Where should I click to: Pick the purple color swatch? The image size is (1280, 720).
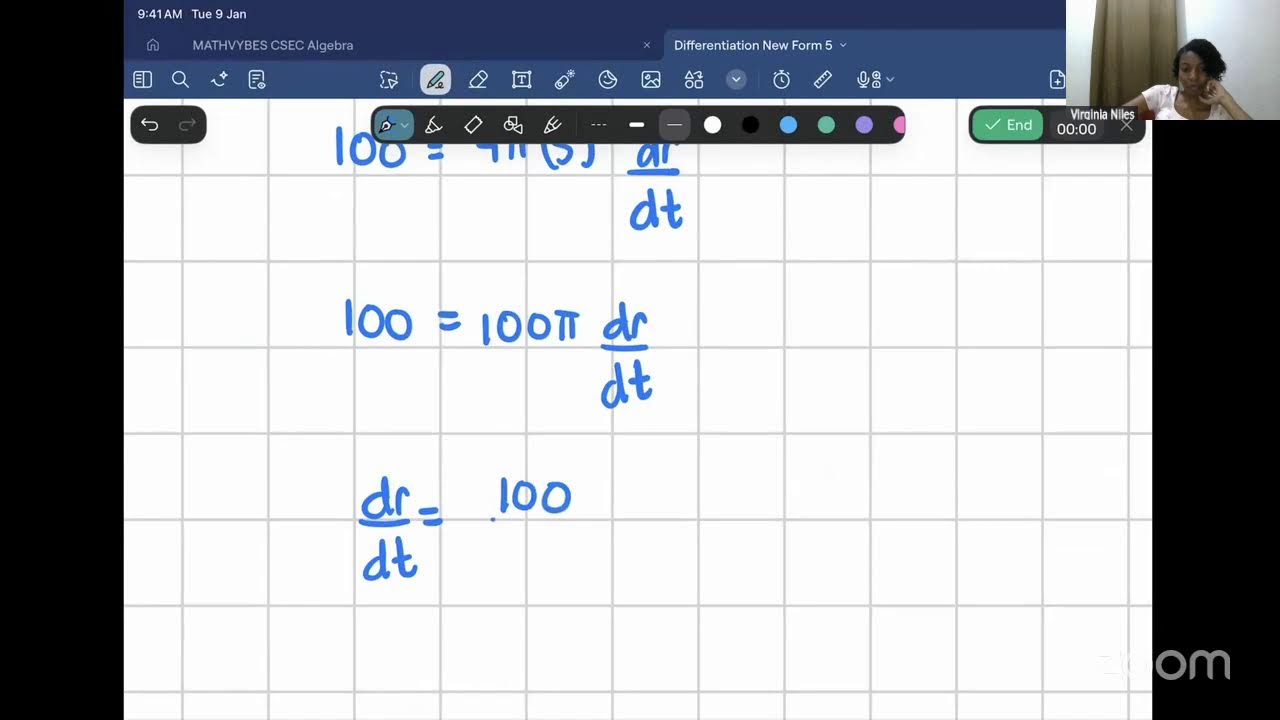click(x=864, y=125)
